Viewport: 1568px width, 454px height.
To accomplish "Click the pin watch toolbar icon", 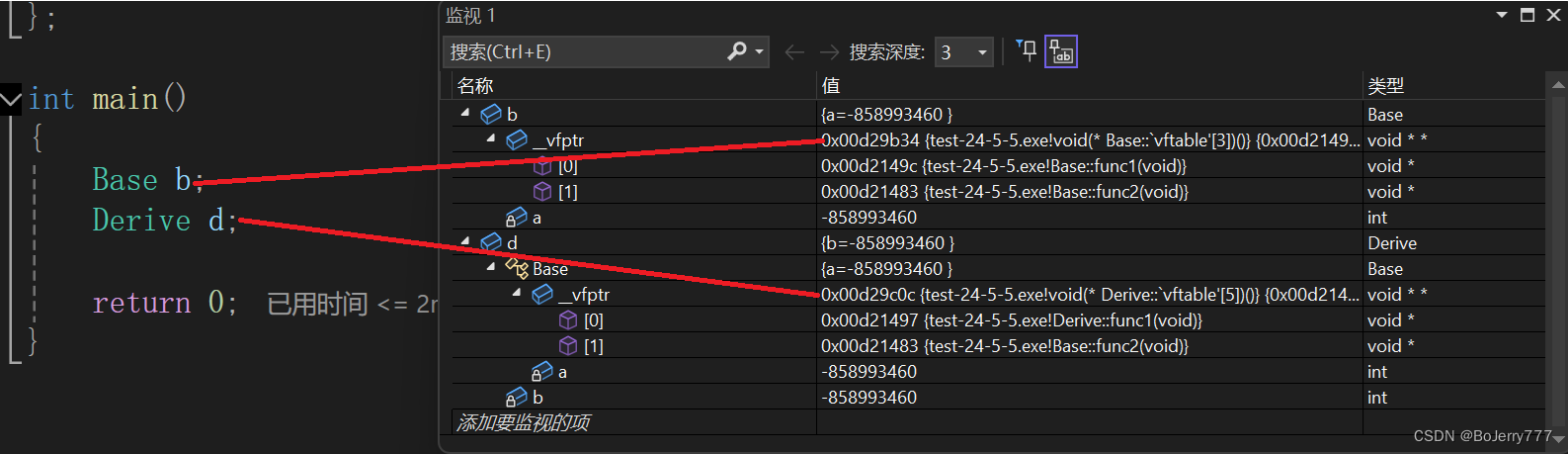I will tap(1027, 50).
